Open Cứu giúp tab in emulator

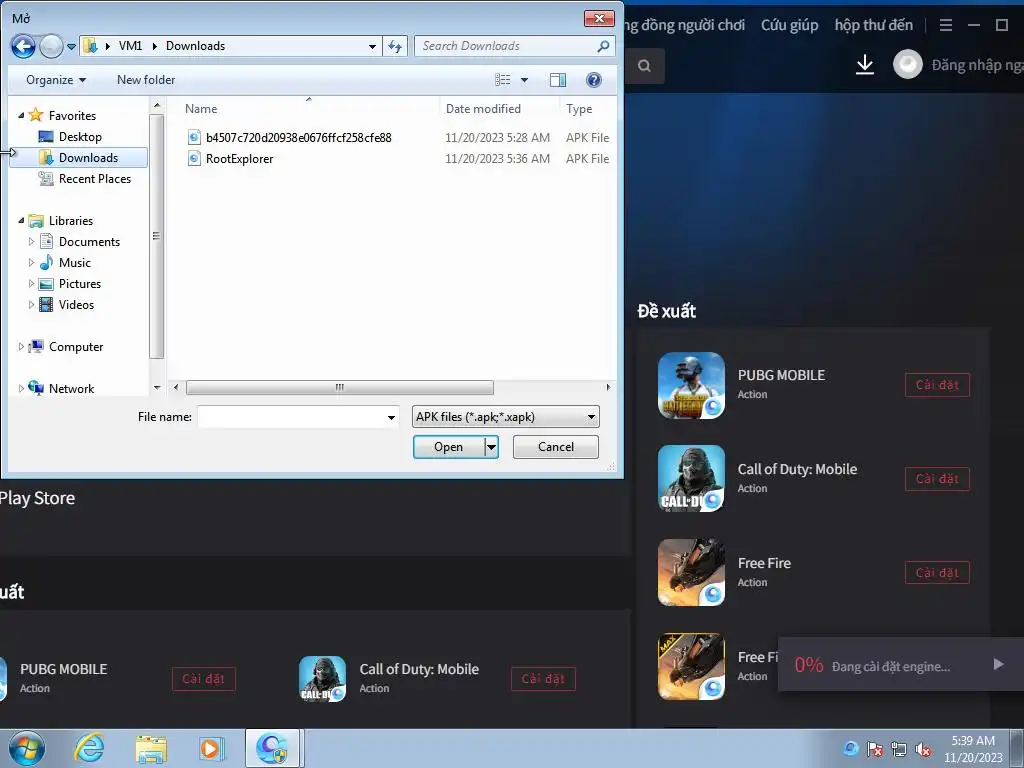pos(789,25)
